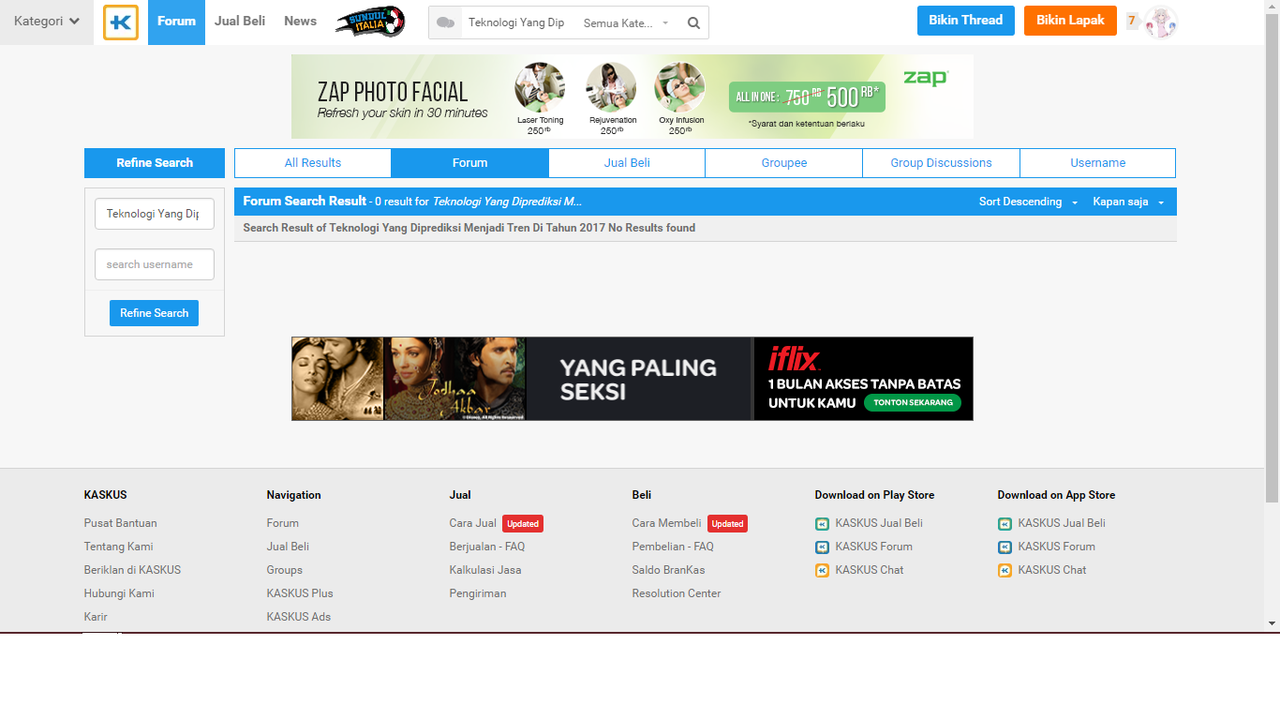Click the Bikin Thread button
This screenshot has width=1280, height=720.
966,21
